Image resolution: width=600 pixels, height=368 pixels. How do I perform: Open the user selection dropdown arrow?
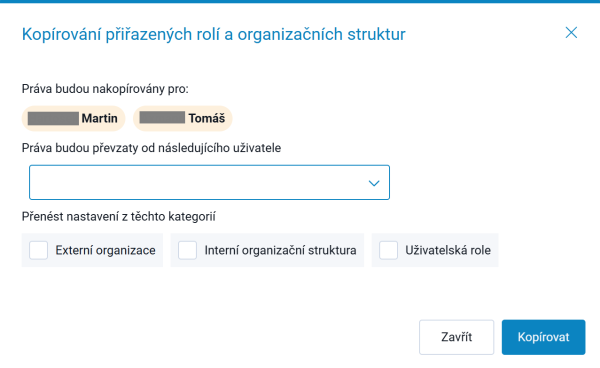pos(374,183)
